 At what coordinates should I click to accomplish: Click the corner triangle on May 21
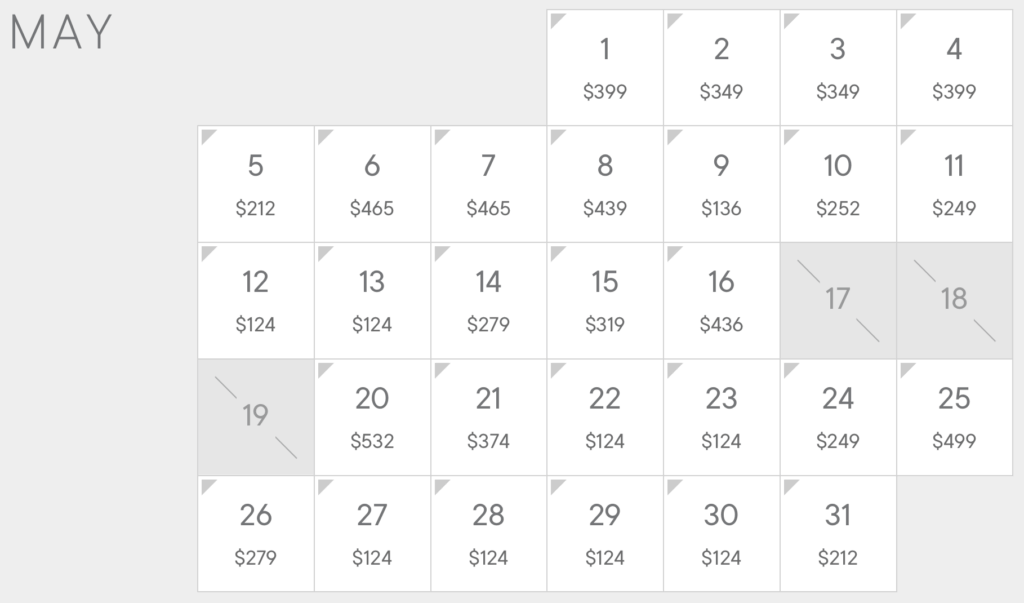tap(441, 370)
